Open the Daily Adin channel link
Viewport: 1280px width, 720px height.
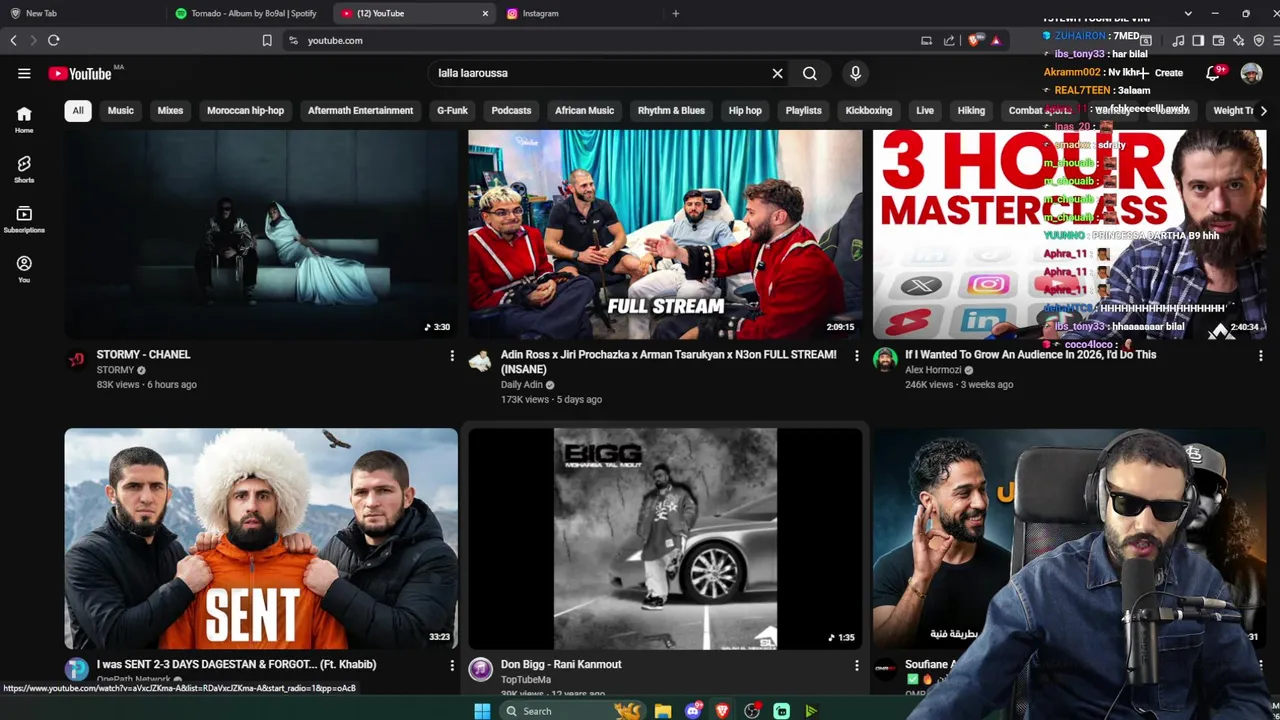click(522, 384)
